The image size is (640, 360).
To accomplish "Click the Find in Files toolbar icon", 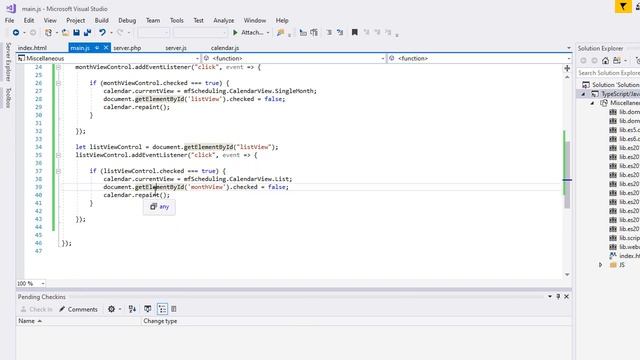I will click(x=280, y=32).
